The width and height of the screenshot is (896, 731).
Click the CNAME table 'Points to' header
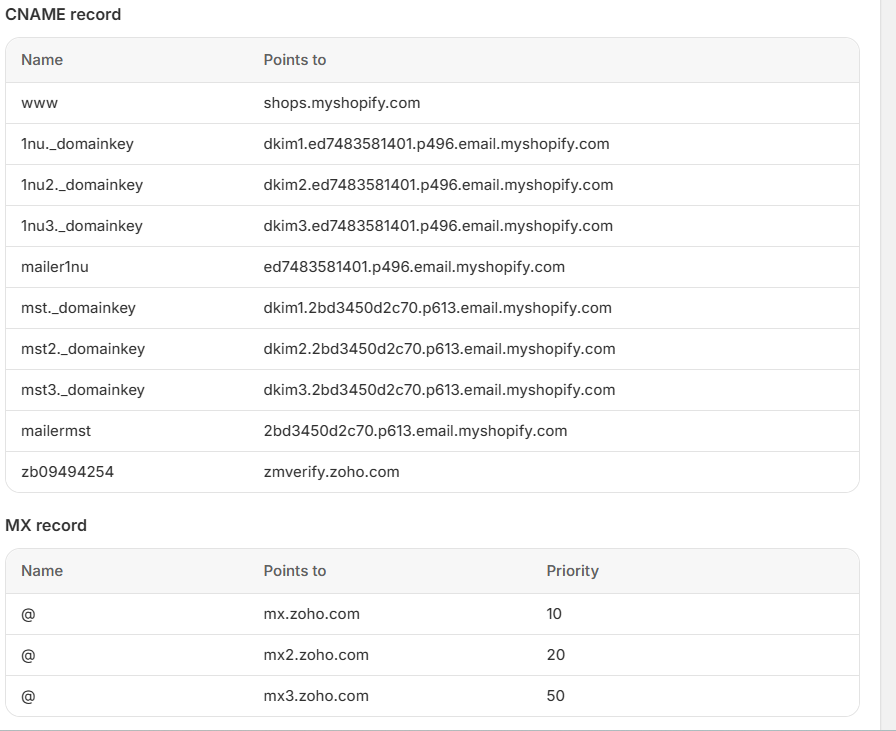point(295,60)
